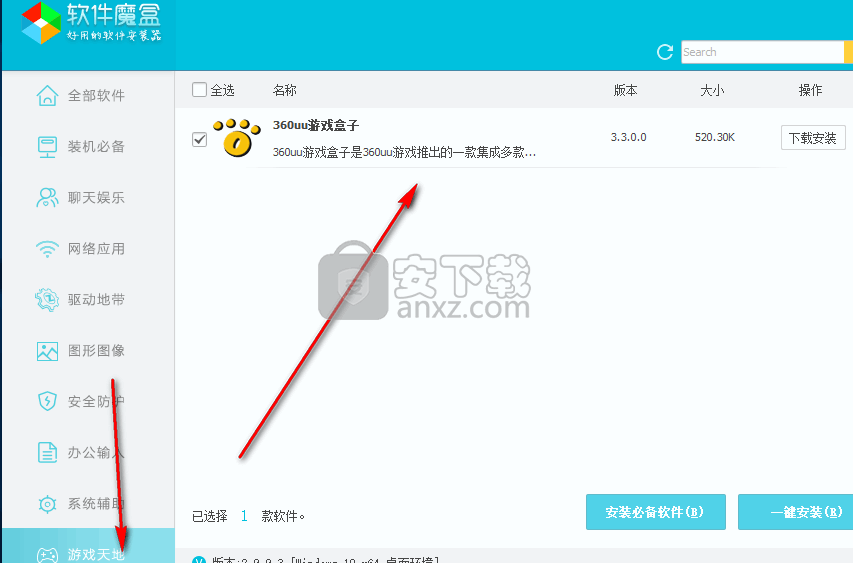Click the refresh icon beside Search
This screenshot has height=563, width=853.
point(665,52)
